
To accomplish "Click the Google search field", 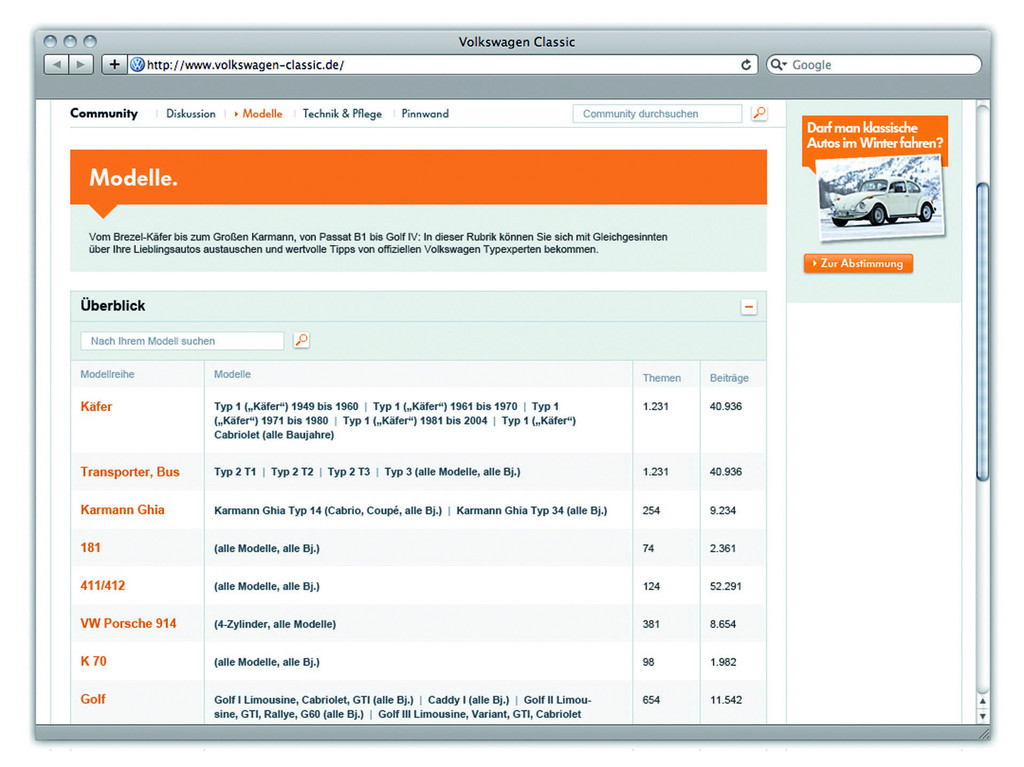I will coord(874,65).
